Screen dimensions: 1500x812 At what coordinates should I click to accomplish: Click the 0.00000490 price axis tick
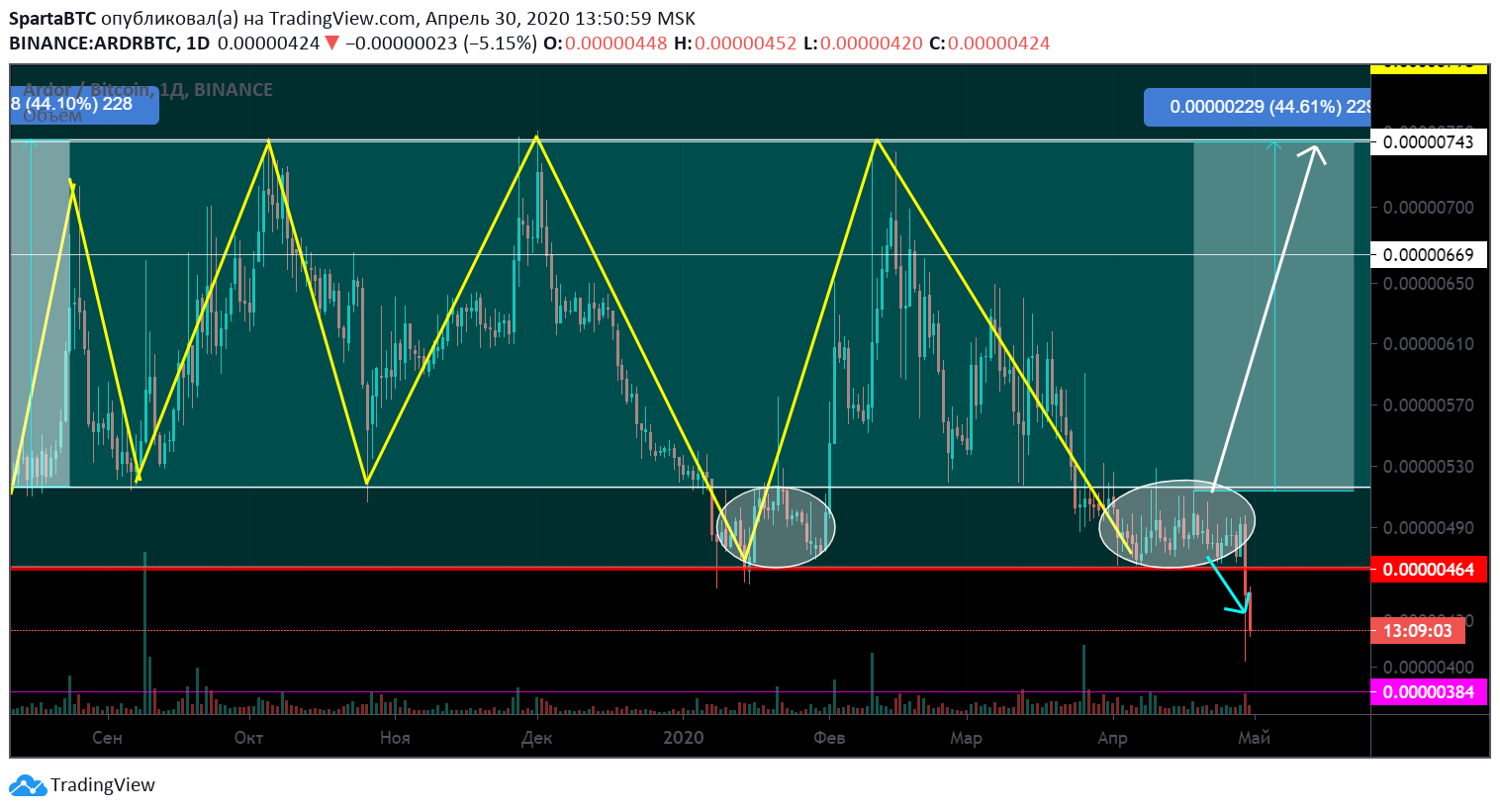(x=1429, y=528)
